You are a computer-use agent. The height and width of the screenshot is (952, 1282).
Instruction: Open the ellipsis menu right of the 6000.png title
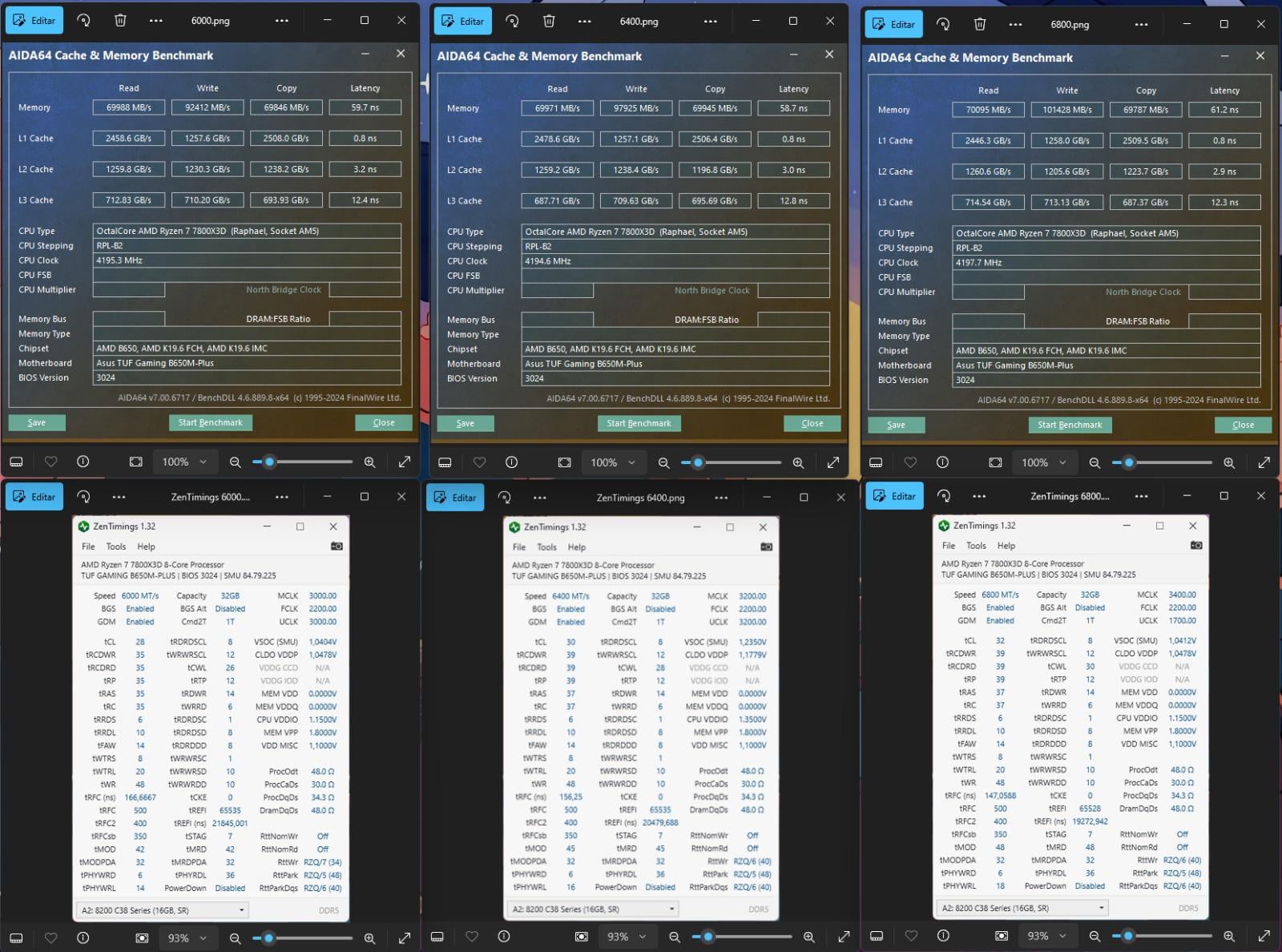282,21
